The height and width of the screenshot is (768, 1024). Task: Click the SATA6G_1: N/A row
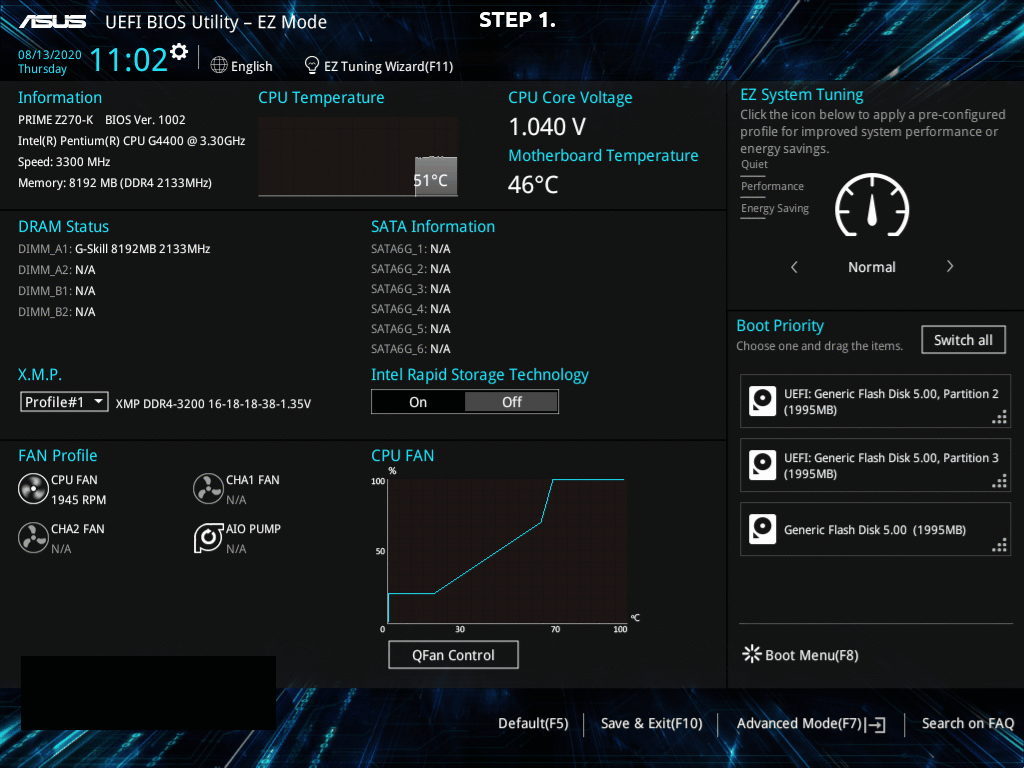click(411, 249)
